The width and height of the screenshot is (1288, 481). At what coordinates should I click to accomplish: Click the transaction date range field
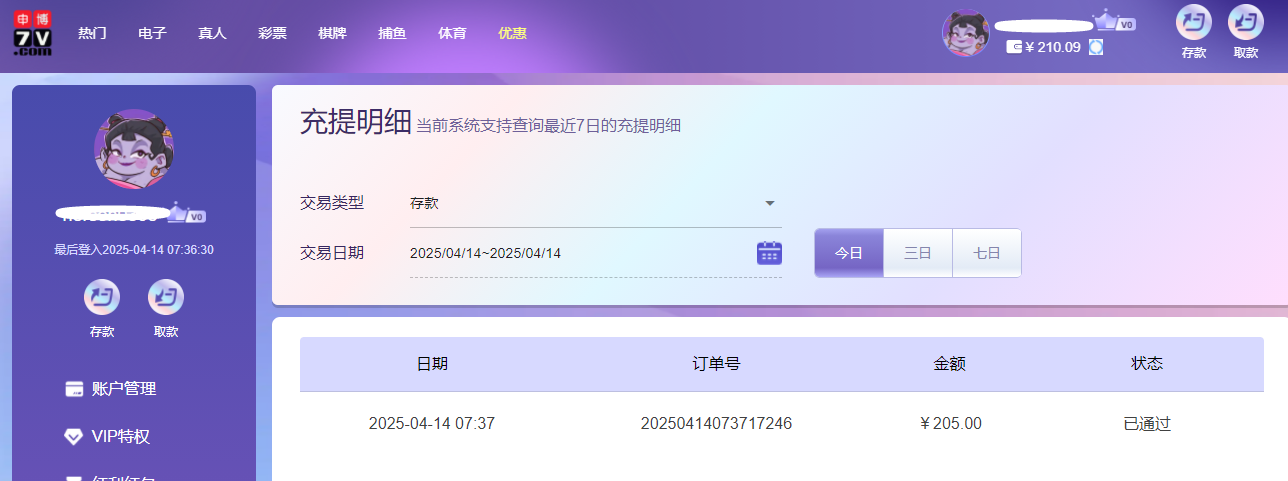tap(580, 254)
